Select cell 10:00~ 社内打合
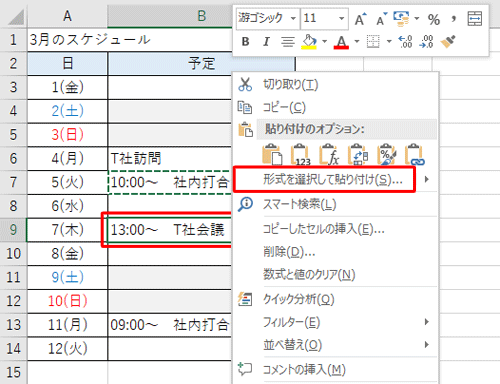 point(170,182)
